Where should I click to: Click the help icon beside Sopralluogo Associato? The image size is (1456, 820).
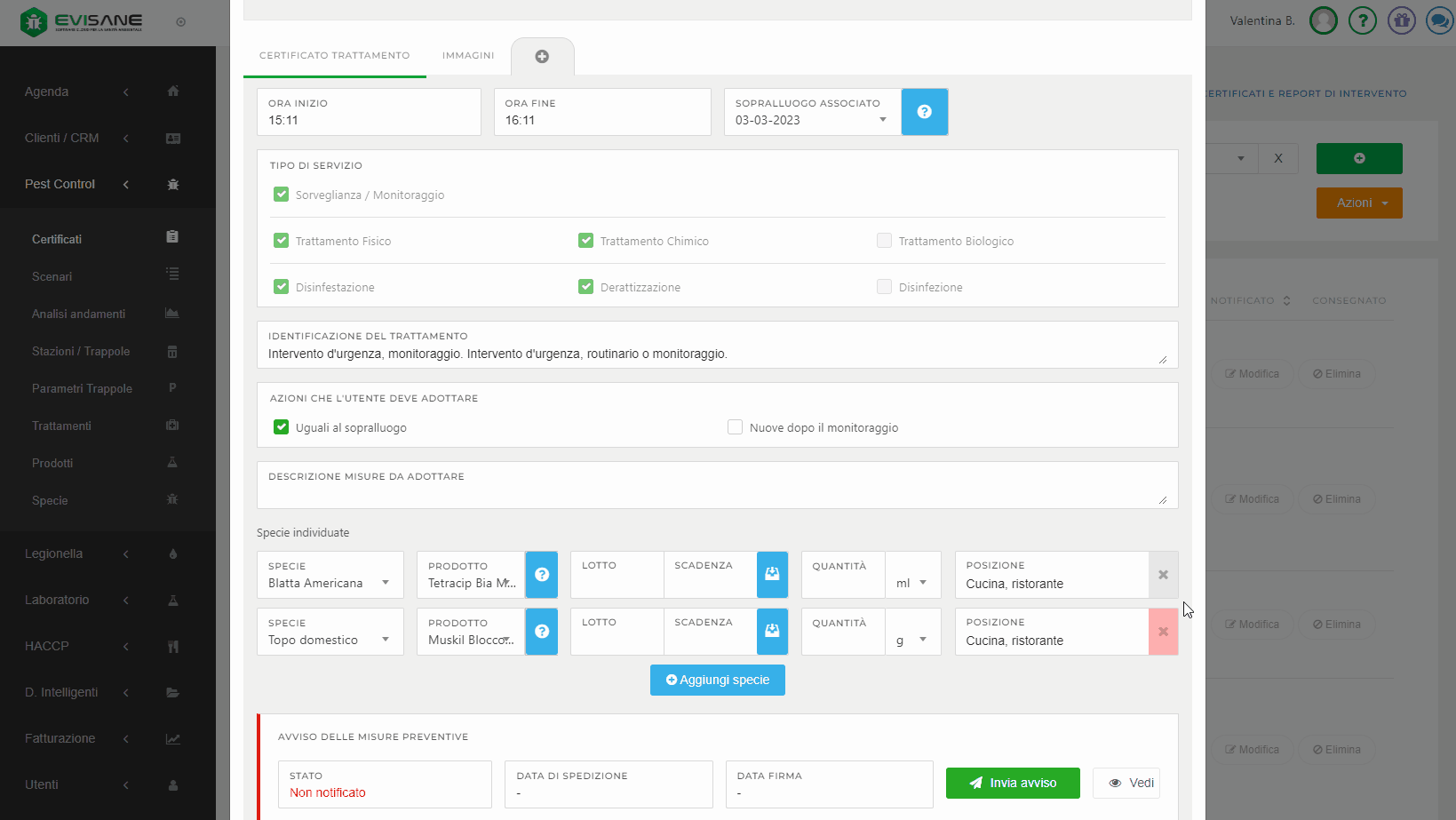pyautogui.click(x=924, y=112)
